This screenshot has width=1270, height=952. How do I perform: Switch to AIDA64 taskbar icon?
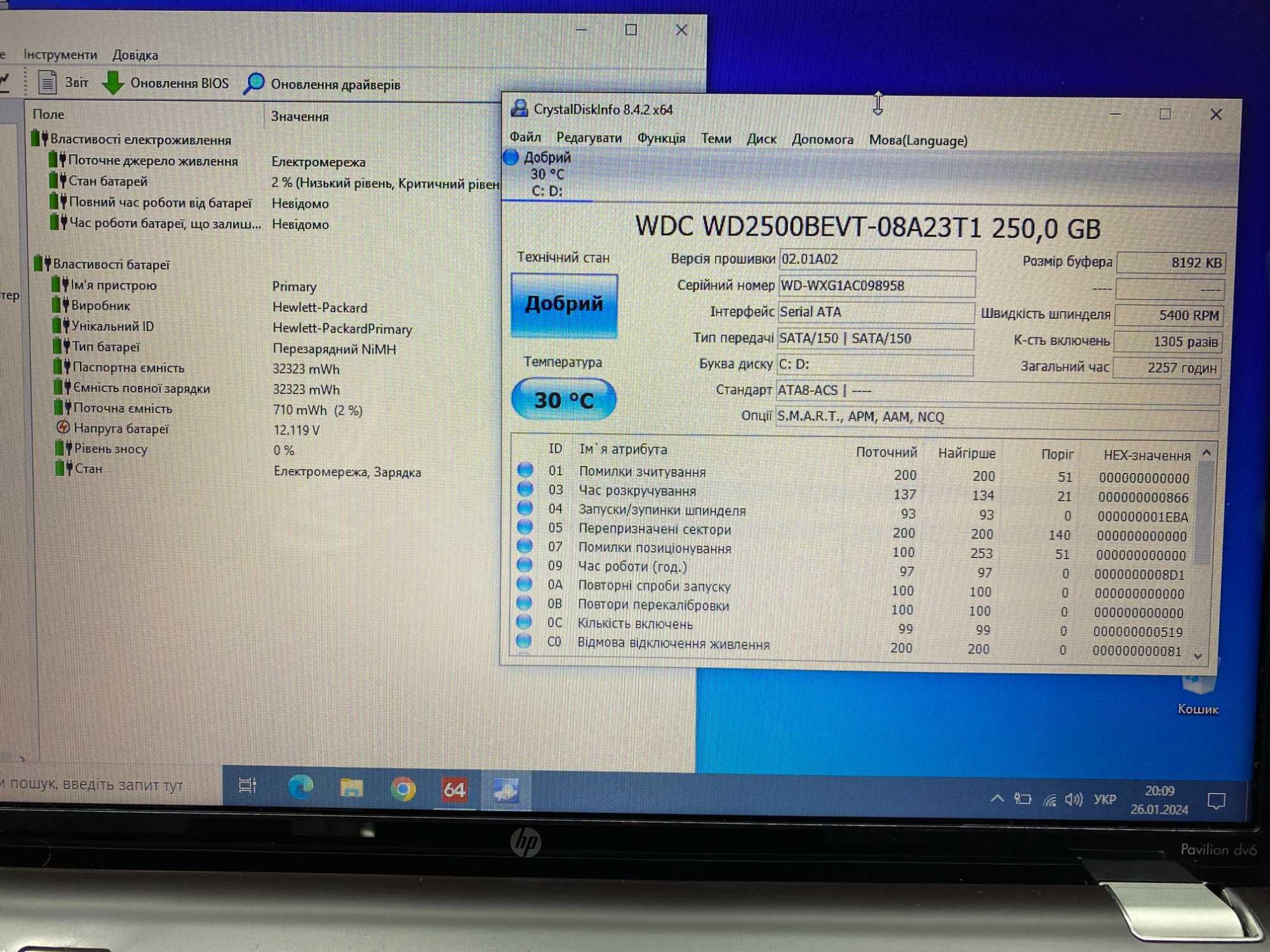click(454, 790)
